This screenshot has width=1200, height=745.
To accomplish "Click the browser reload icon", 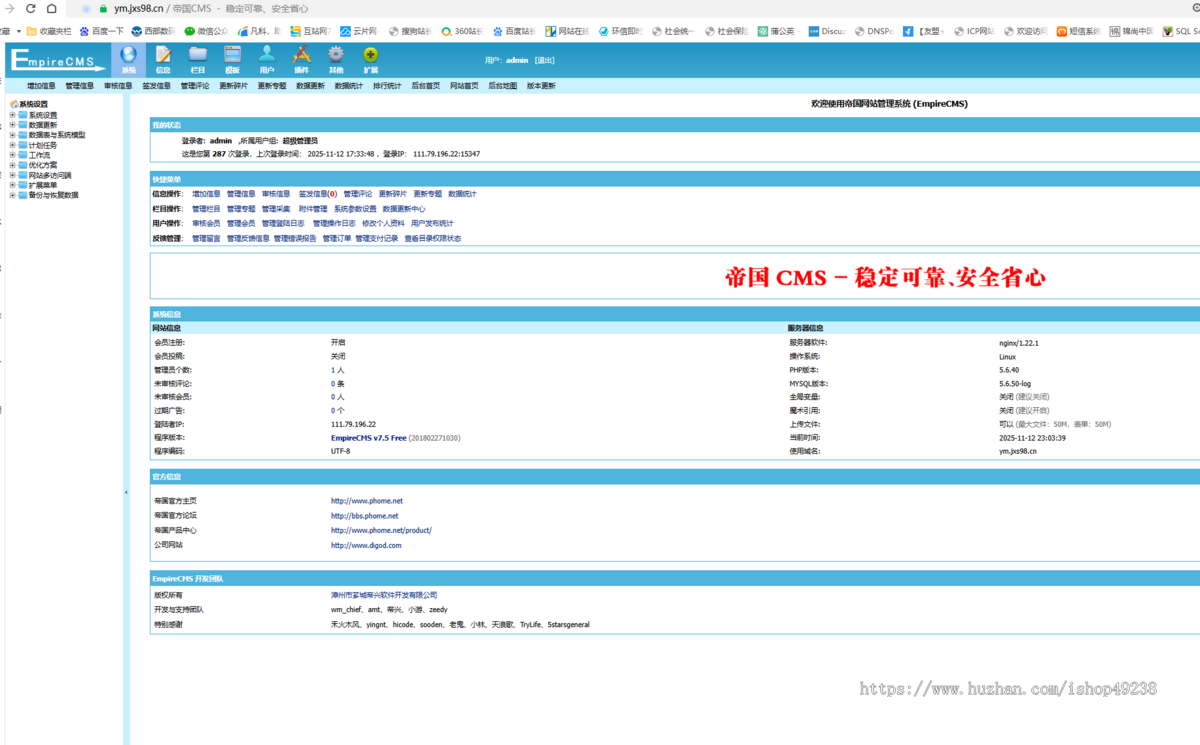I will pyautogui.click(x=30, y=8).
